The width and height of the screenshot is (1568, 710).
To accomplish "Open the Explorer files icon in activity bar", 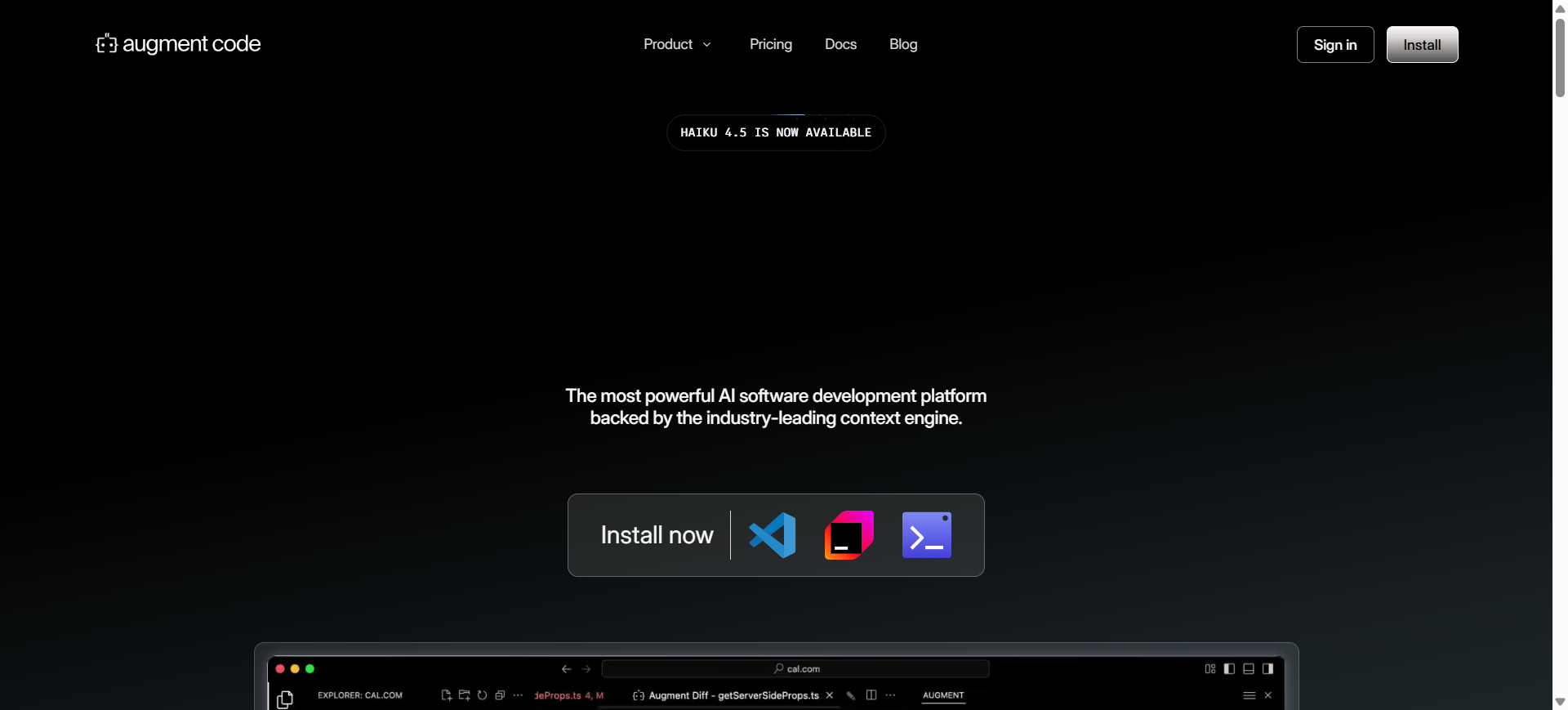I will pos(285,699).
